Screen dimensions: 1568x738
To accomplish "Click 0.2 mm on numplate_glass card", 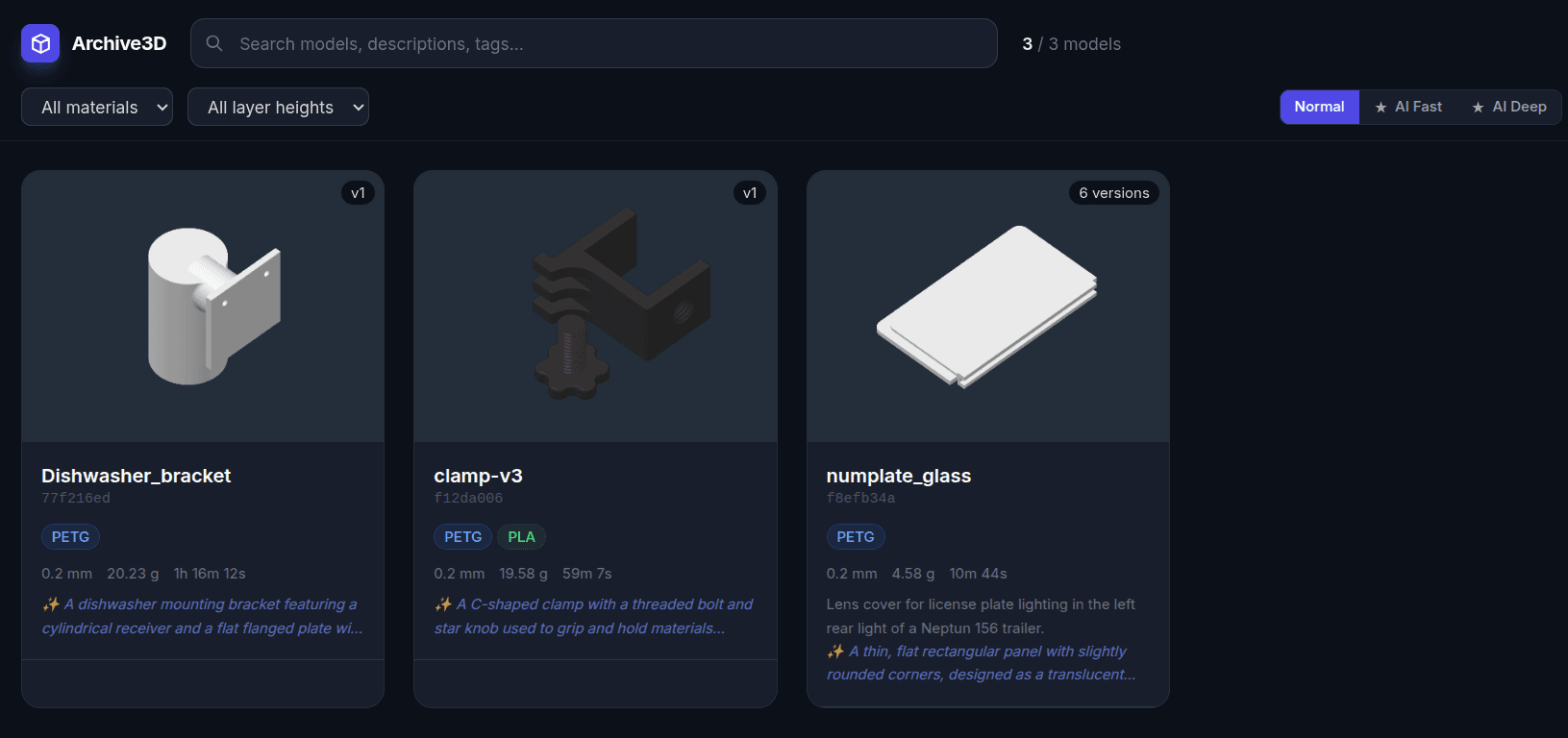I will 851,574.
